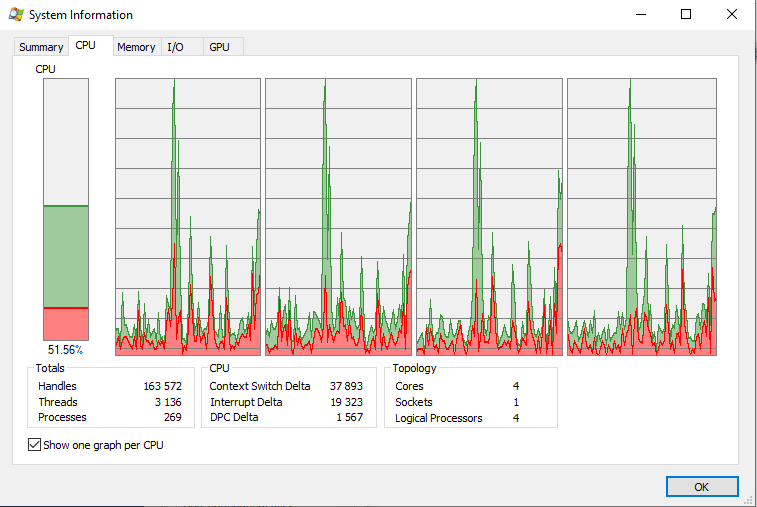The width and height of the screenshot is (757, 507).
Task: Click the DPC Delta value 1 567
Action: point(350,417)
